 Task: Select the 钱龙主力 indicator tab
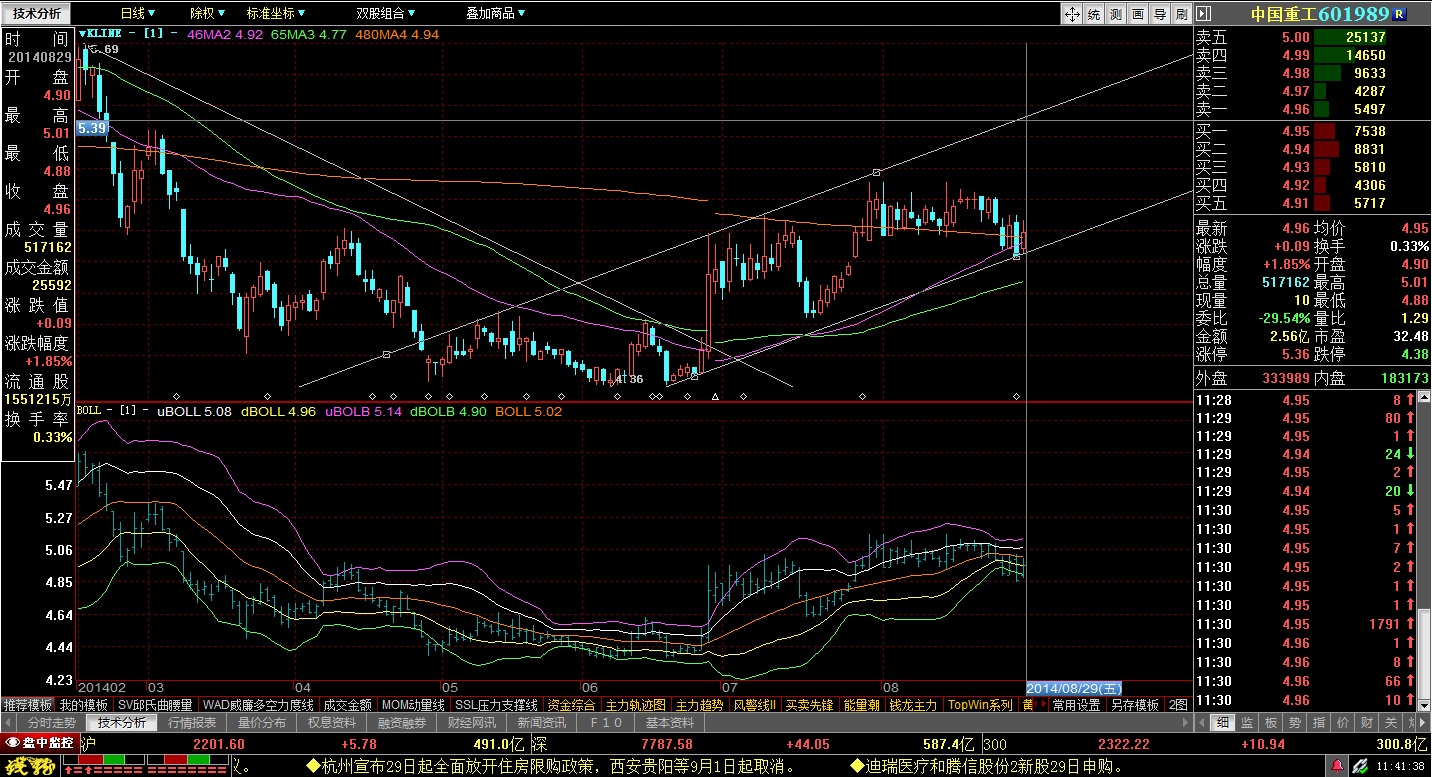tap(914, 705)
